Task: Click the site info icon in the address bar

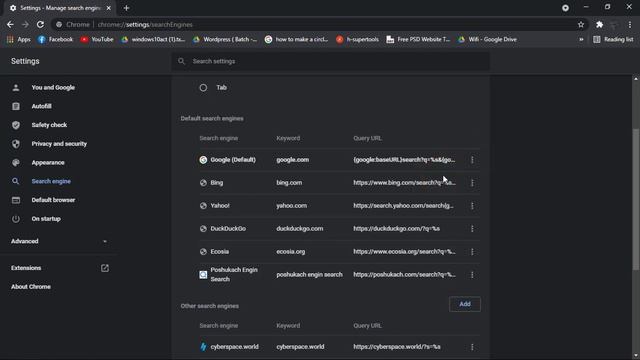Action: [x=59, y=24]
